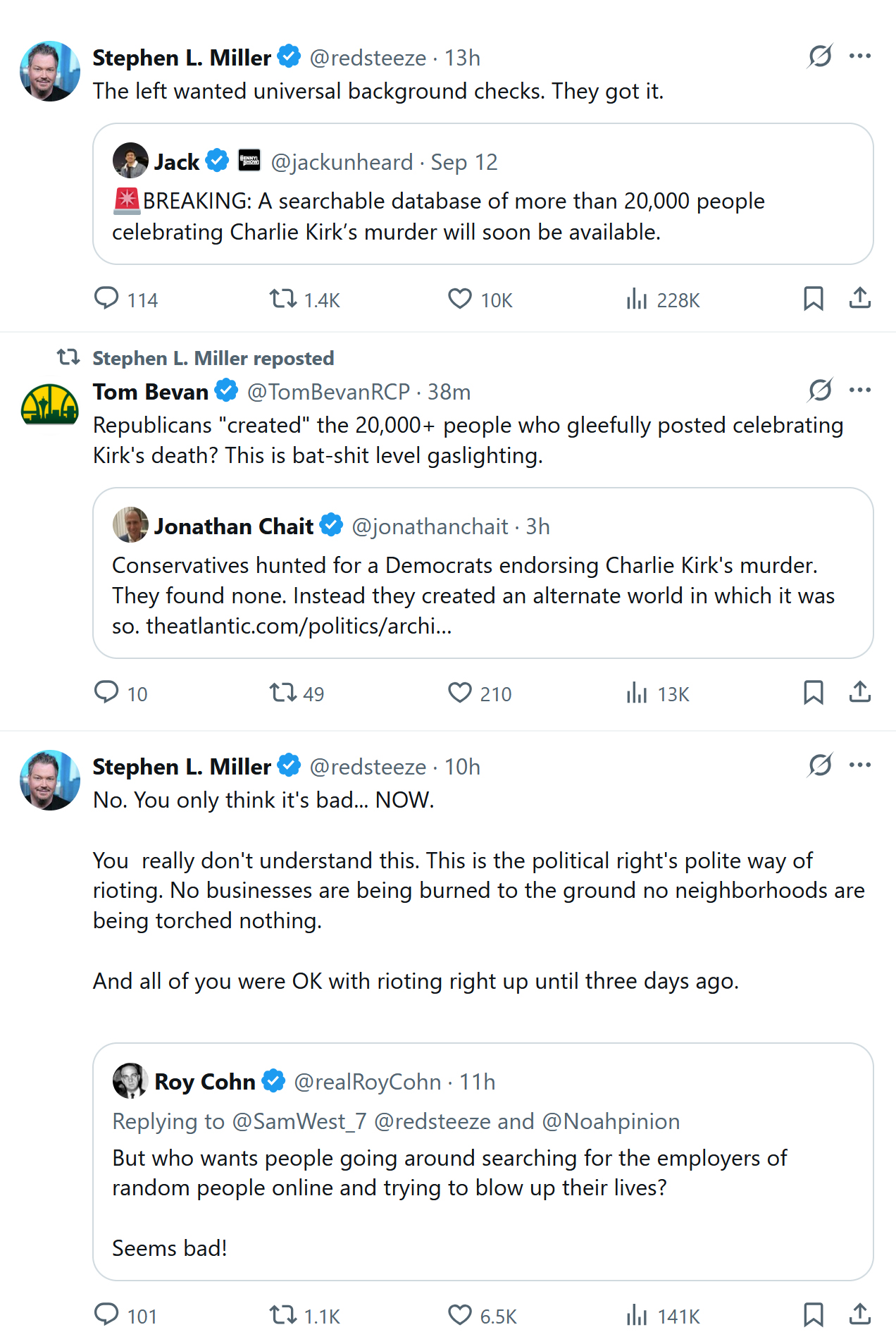Reply to the universal background checks tweet
The image size is (896, 1344).
[x=106, y=299]
